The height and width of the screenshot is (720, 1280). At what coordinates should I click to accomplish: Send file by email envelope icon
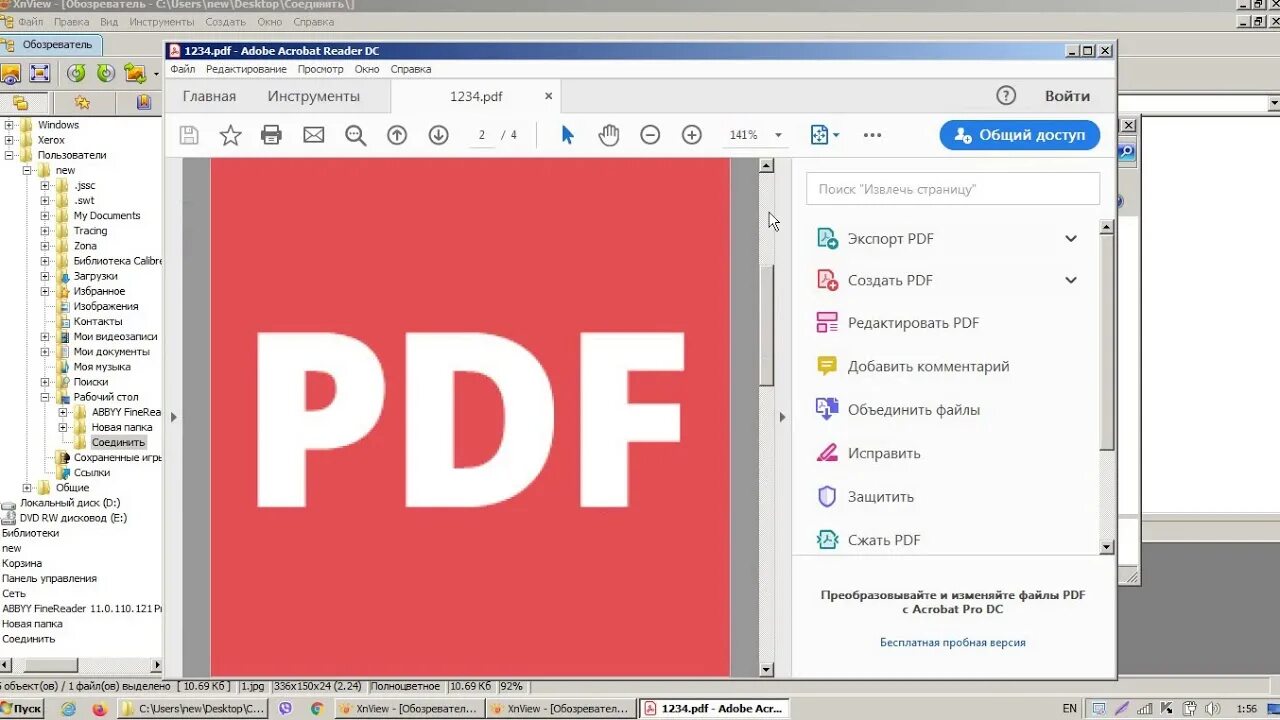click(314, 135)
